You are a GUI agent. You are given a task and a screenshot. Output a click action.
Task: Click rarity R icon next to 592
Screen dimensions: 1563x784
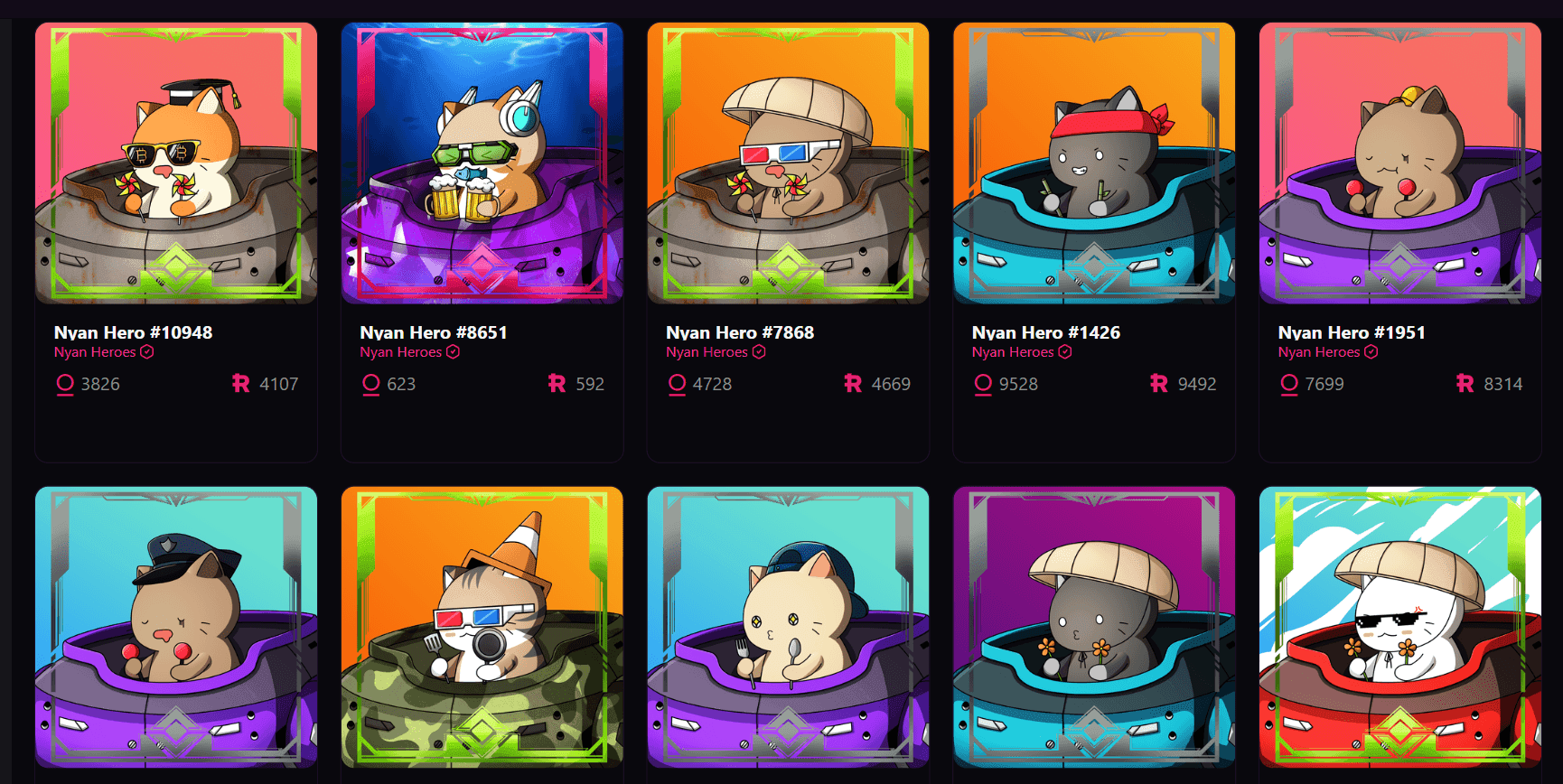click(x=557, y=384)
